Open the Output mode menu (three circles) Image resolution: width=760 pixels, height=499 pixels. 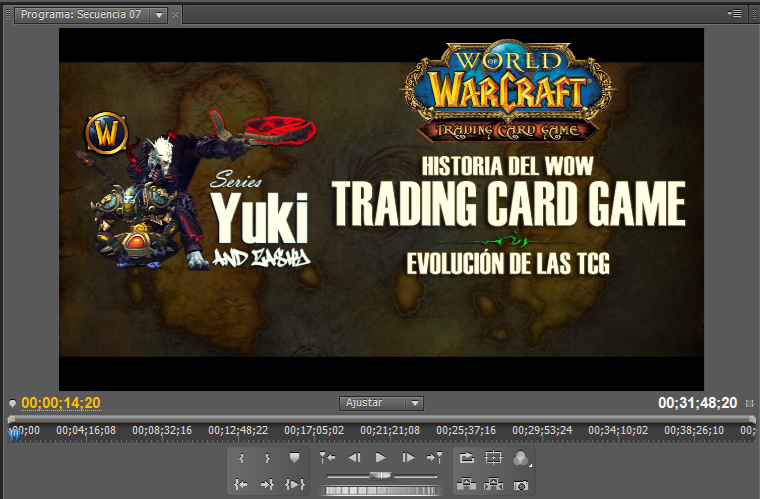point(521,458)
